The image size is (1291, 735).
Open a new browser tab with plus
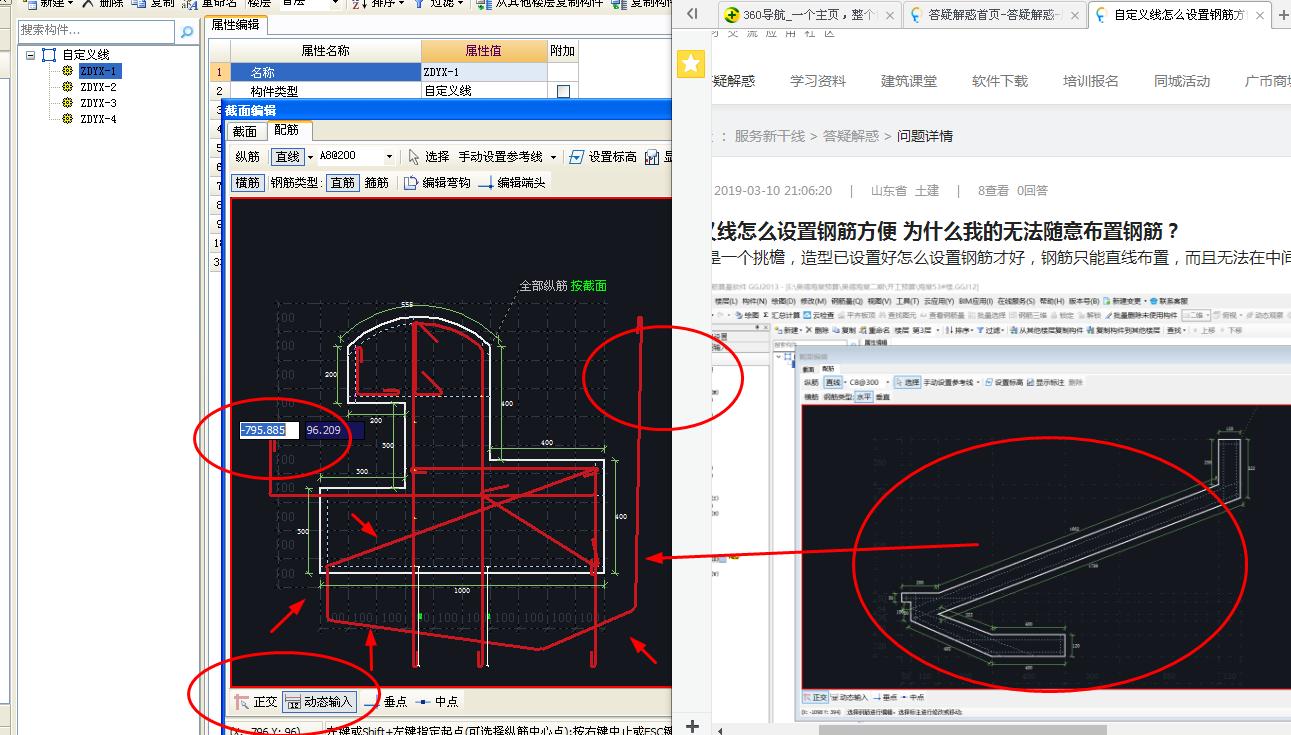1282,15
